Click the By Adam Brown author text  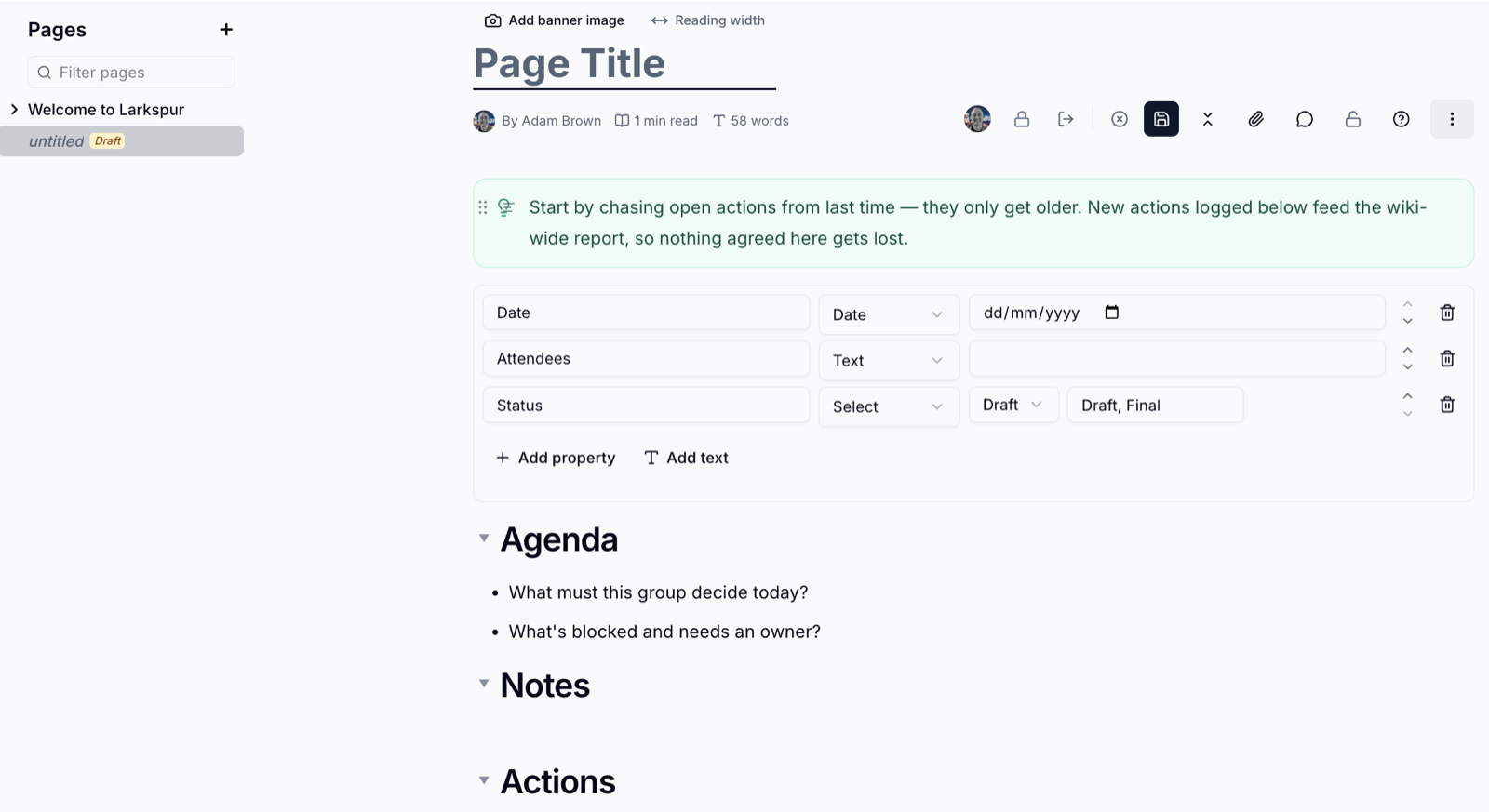551,121
